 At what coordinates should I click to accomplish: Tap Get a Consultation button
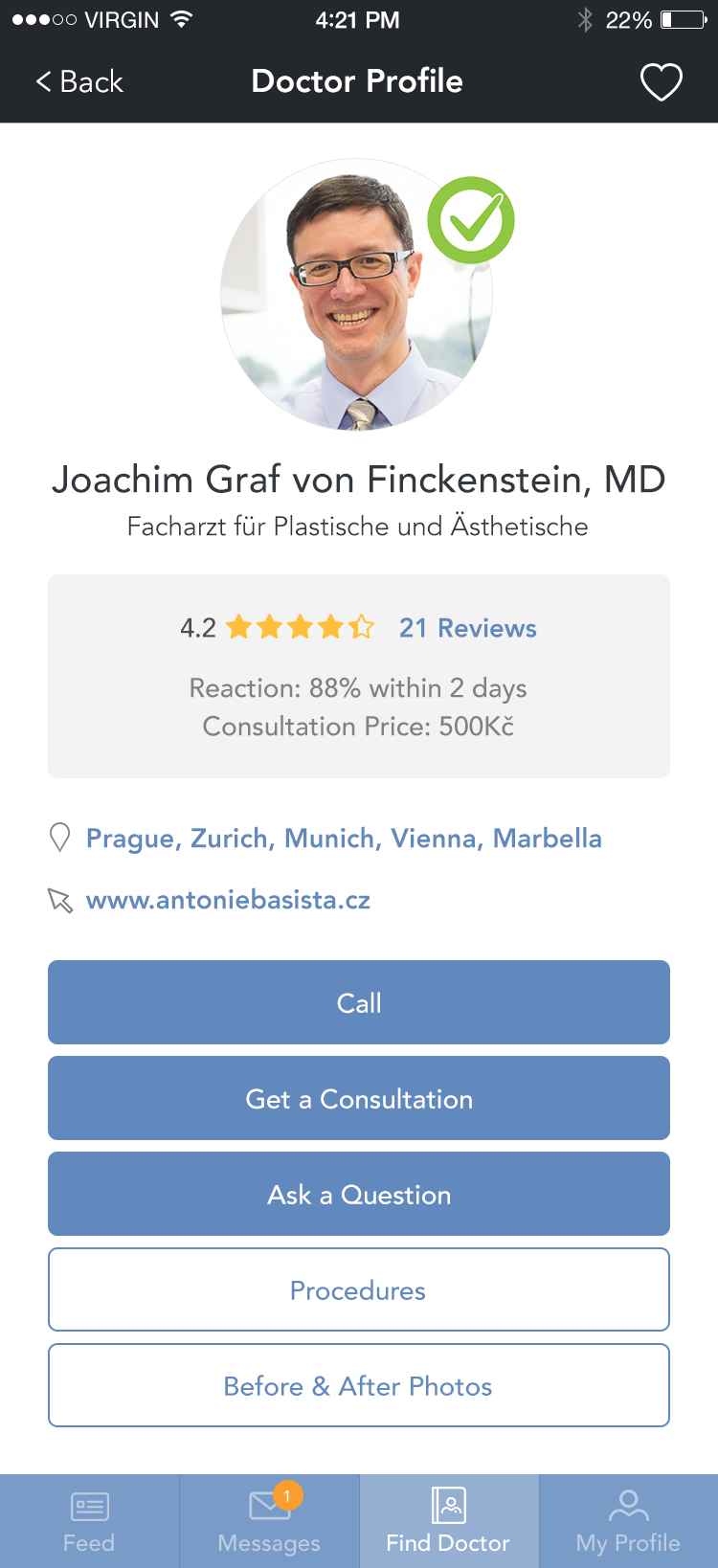coord(359,1098)
